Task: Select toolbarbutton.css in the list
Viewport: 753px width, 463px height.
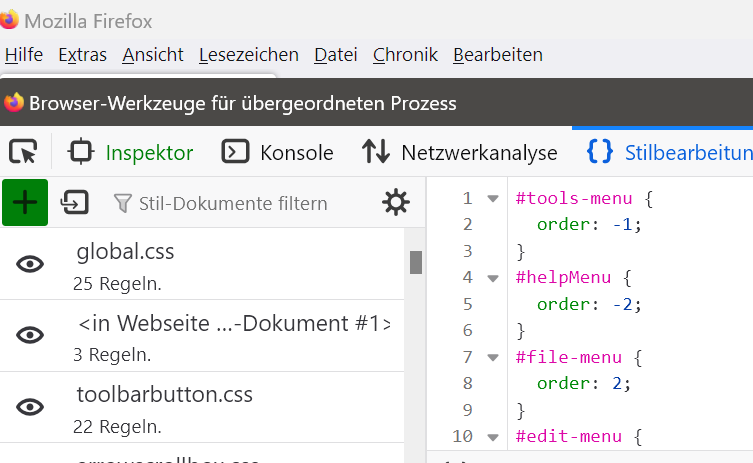Action: tap(164, 394)
